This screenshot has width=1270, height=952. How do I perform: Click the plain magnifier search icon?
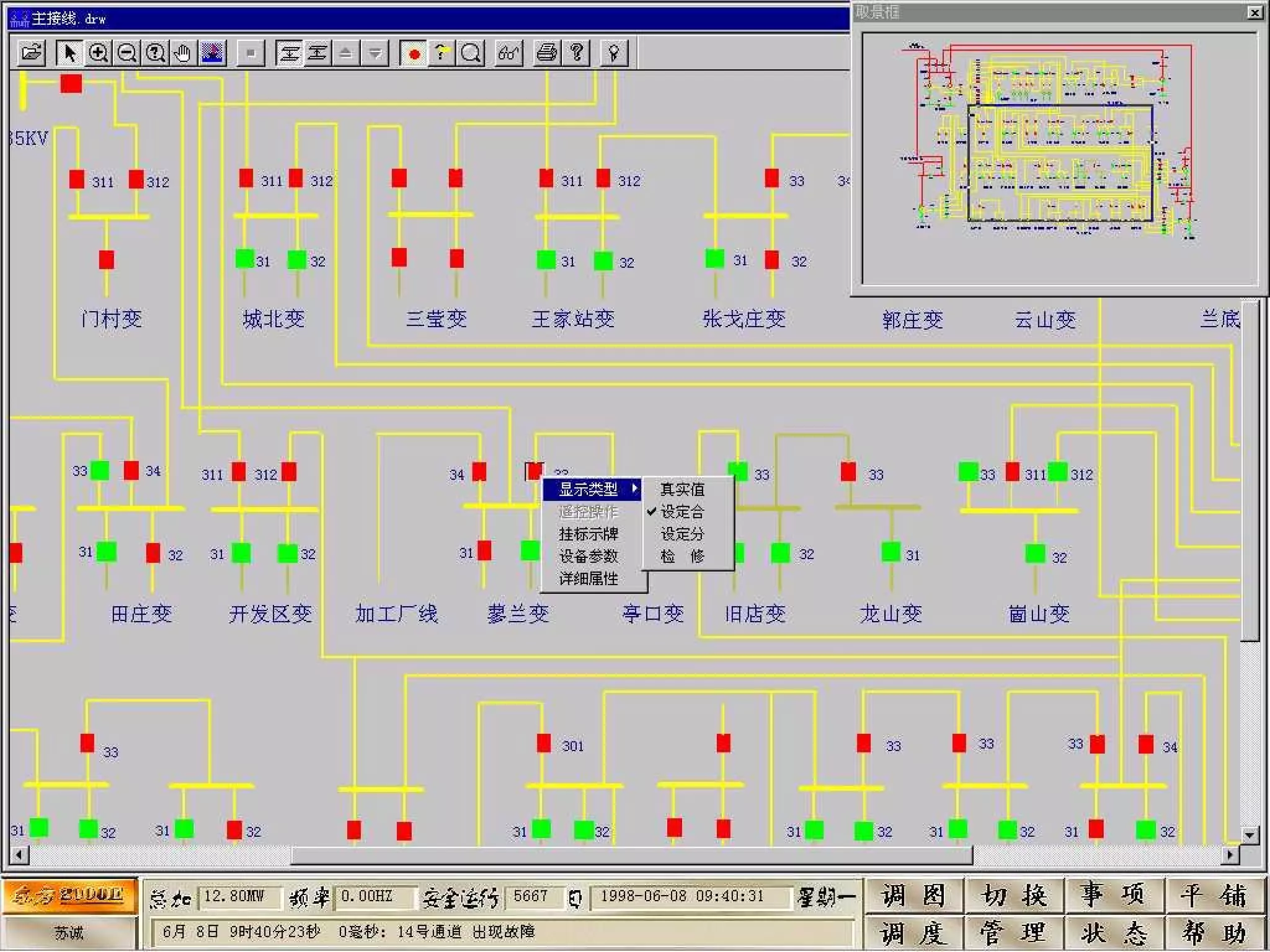coord(470,53)
